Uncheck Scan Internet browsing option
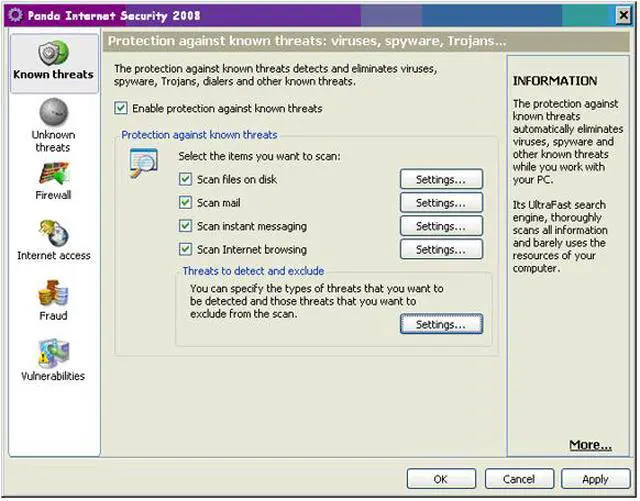The height and width of the screenshot is (501, 640). click(x=185, y=250)
